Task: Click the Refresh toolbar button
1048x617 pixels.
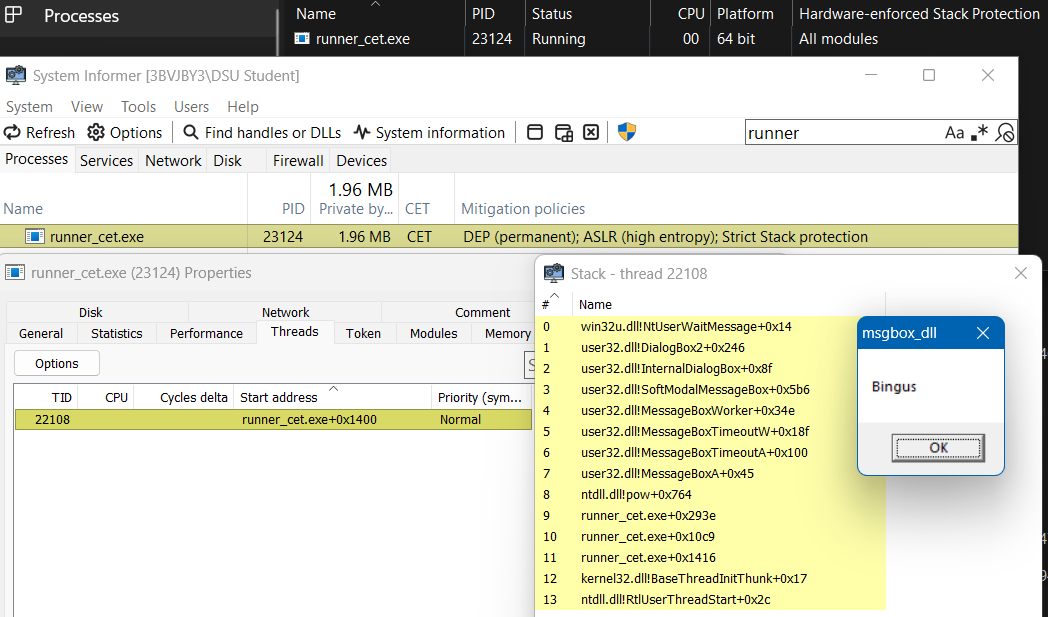Action: tap(39, 132)
